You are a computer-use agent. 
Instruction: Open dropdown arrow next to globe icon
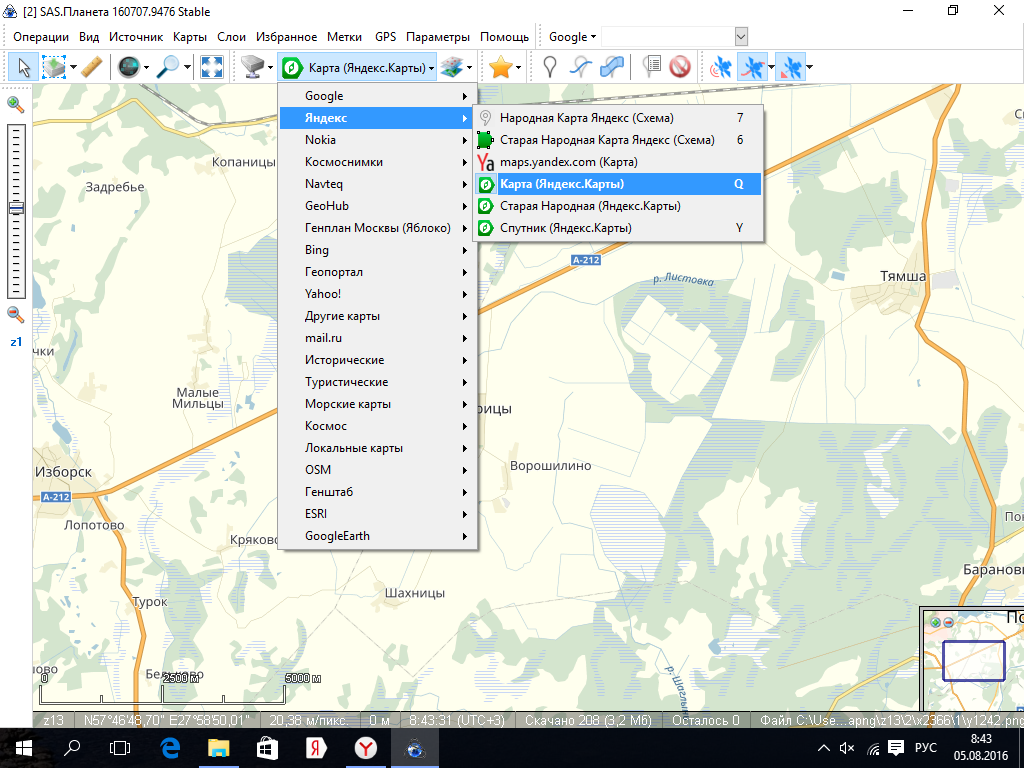tap(146, 67)
